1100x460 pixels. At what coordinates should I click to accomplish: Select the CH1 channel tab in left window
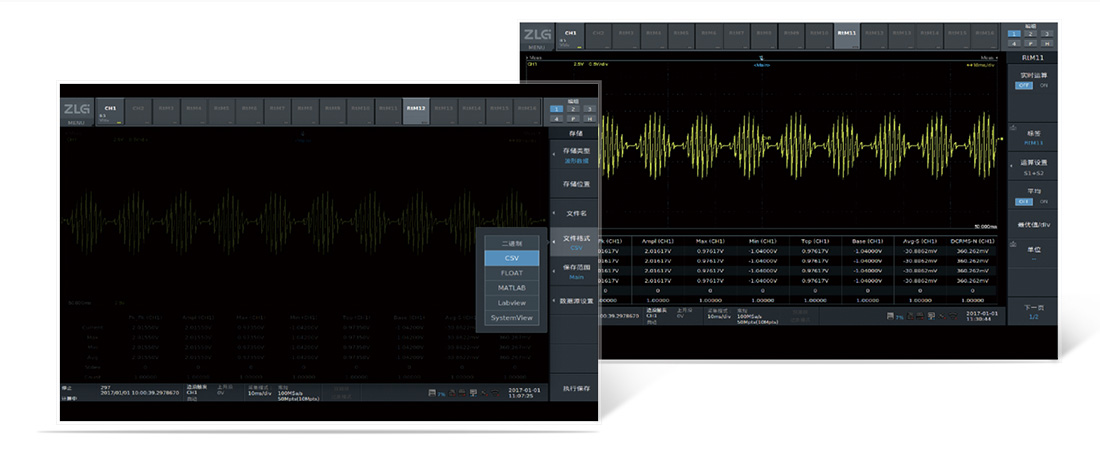pos(110,110)
